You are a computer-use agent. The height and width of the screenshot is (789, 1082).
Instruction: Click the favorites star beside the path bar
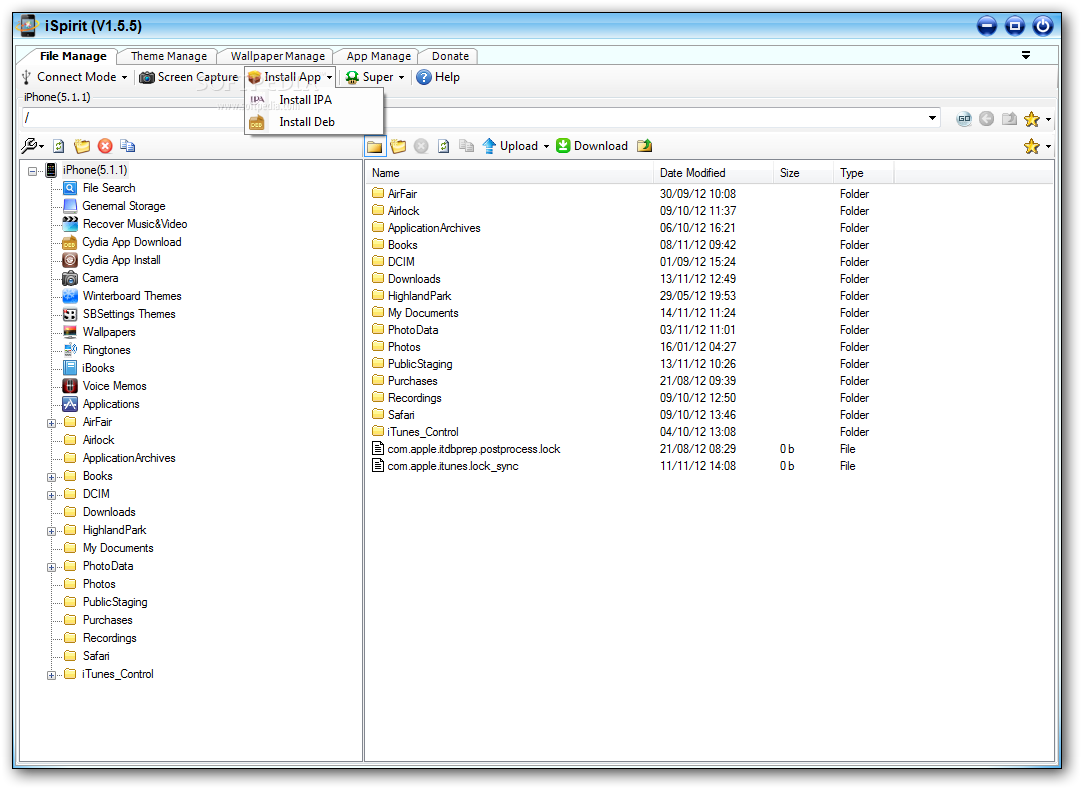coord(1032,119)
